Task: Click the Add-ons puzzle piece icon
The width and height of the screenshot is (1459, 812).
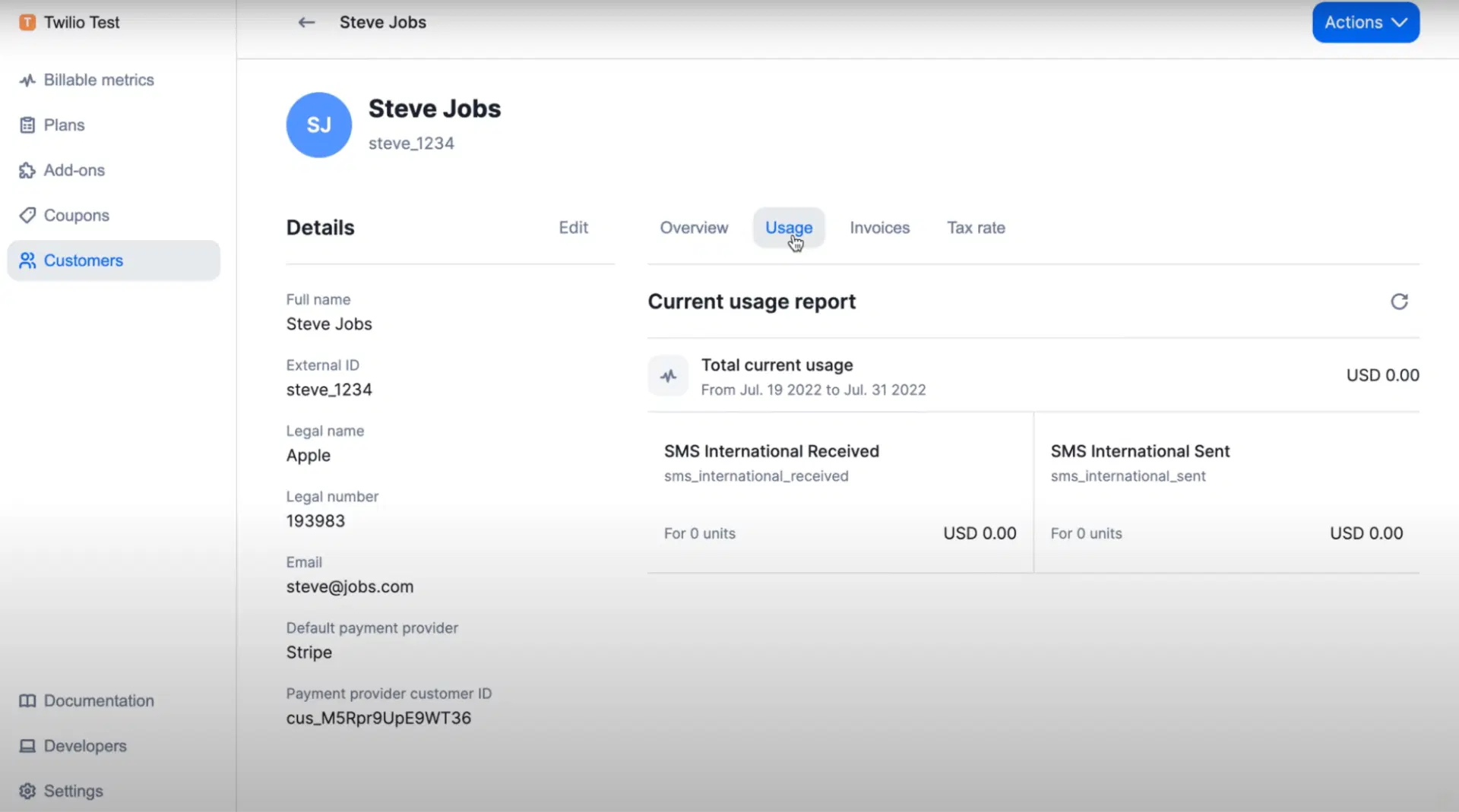Action: coord(27,170)
